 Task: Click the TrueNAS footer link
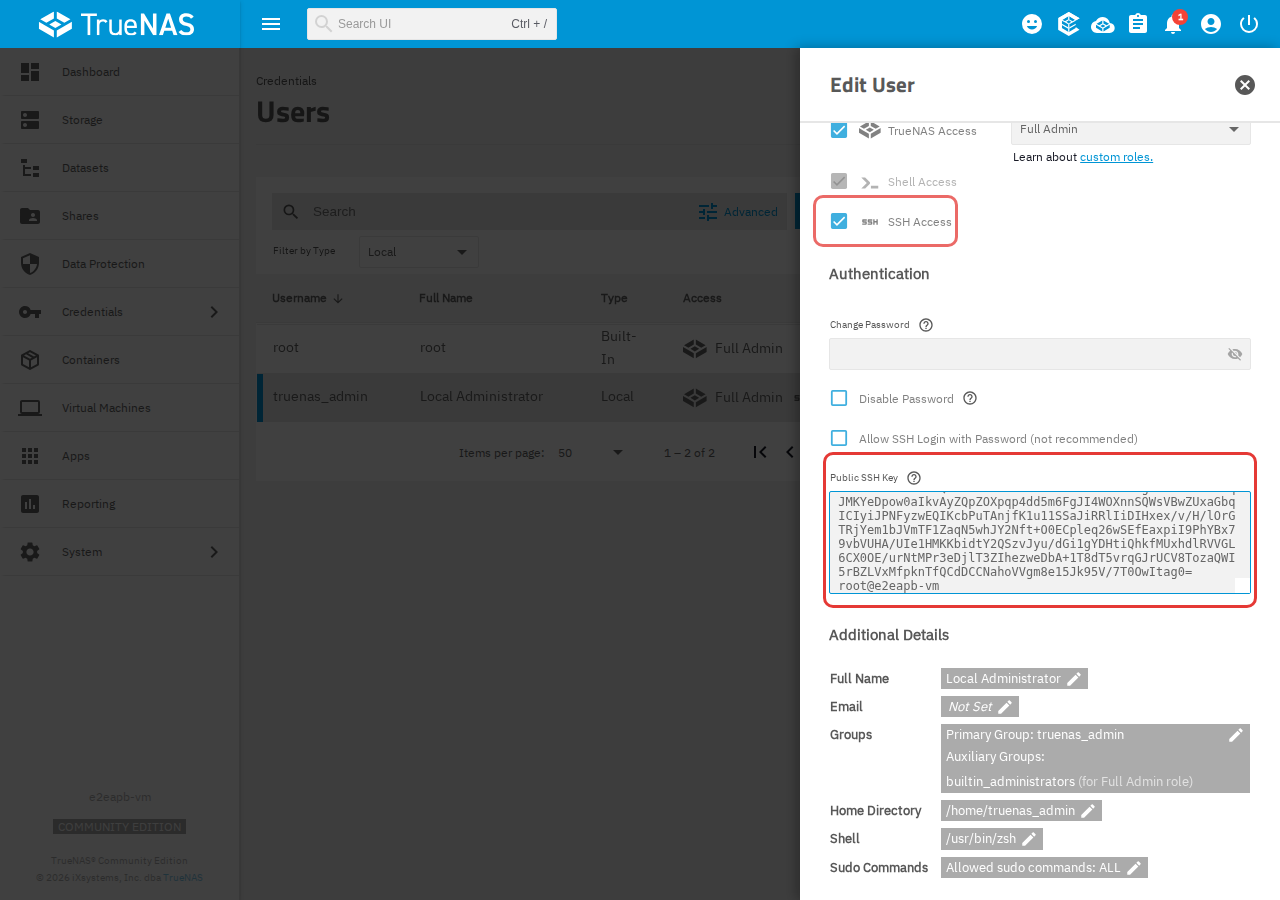183,878
